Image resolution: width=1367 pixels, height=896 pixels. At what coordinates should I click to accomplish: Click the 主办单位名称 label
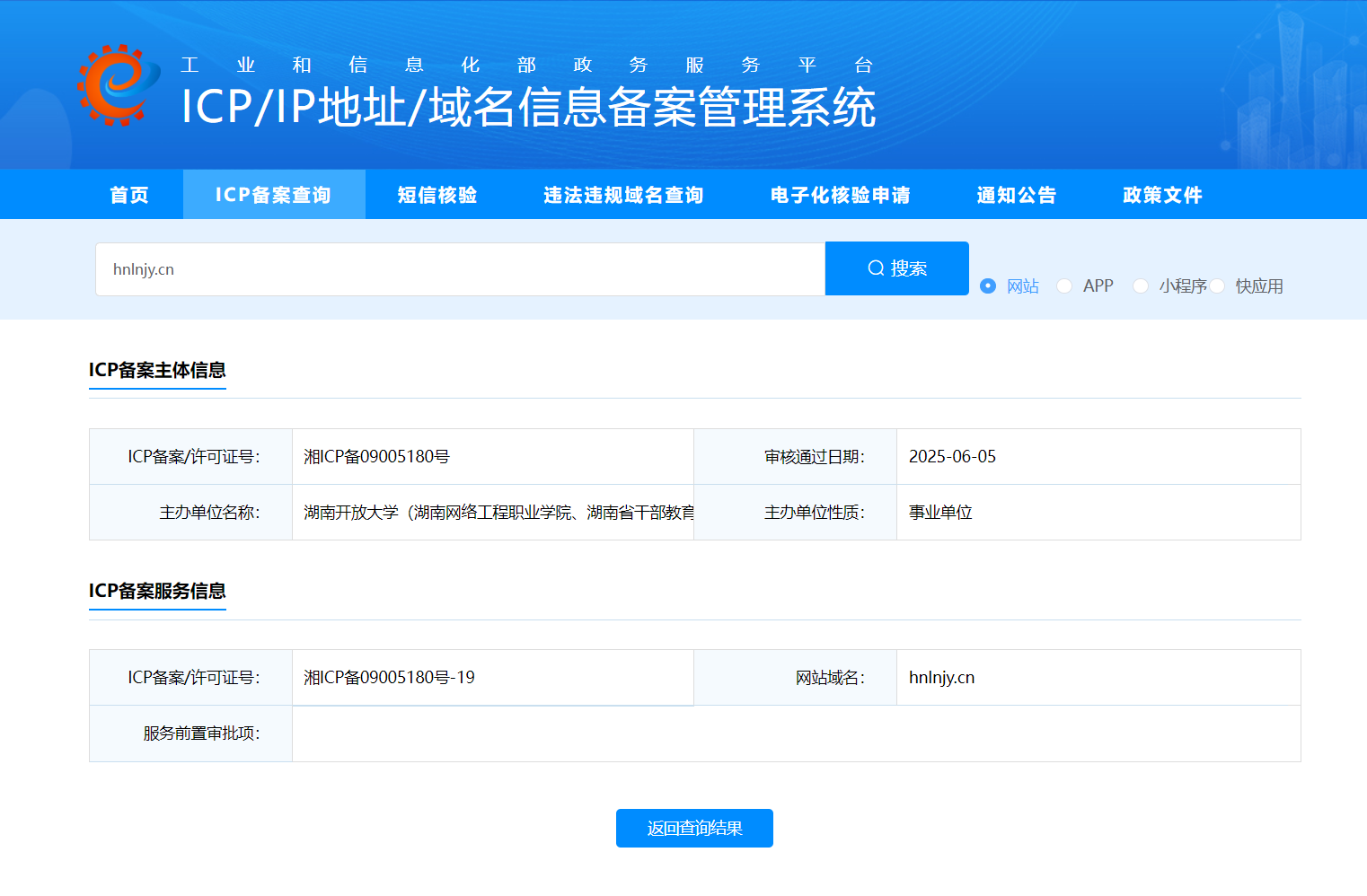pos(209,513)
